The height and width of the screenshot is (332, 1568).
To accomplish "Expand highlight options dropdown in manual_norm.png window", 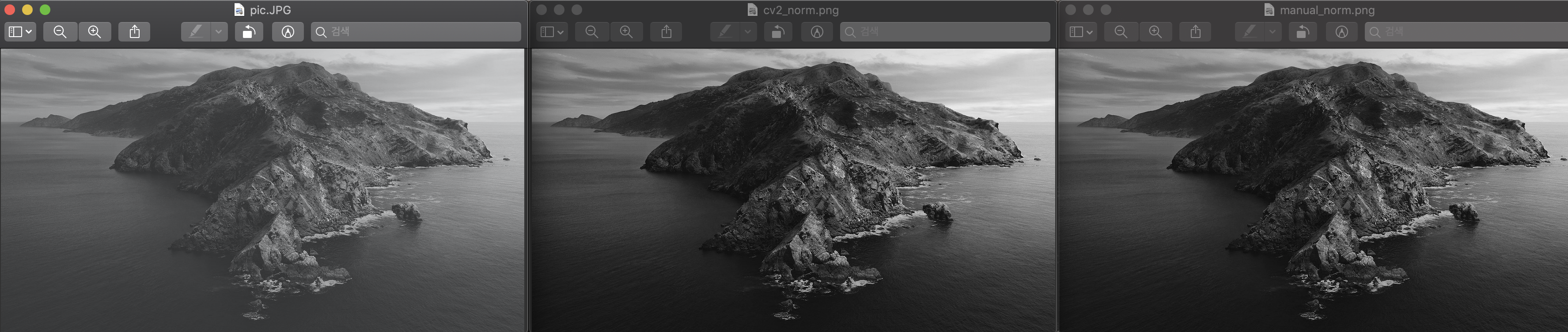I will pyautogui.click(x=1273, y=32).
